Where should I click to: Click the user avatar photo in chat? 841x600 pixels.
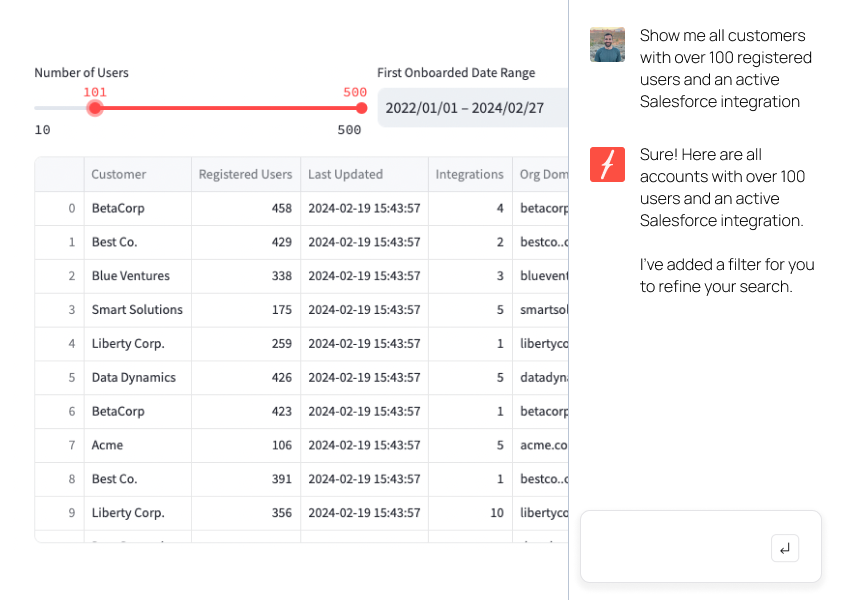pos(607,45)
